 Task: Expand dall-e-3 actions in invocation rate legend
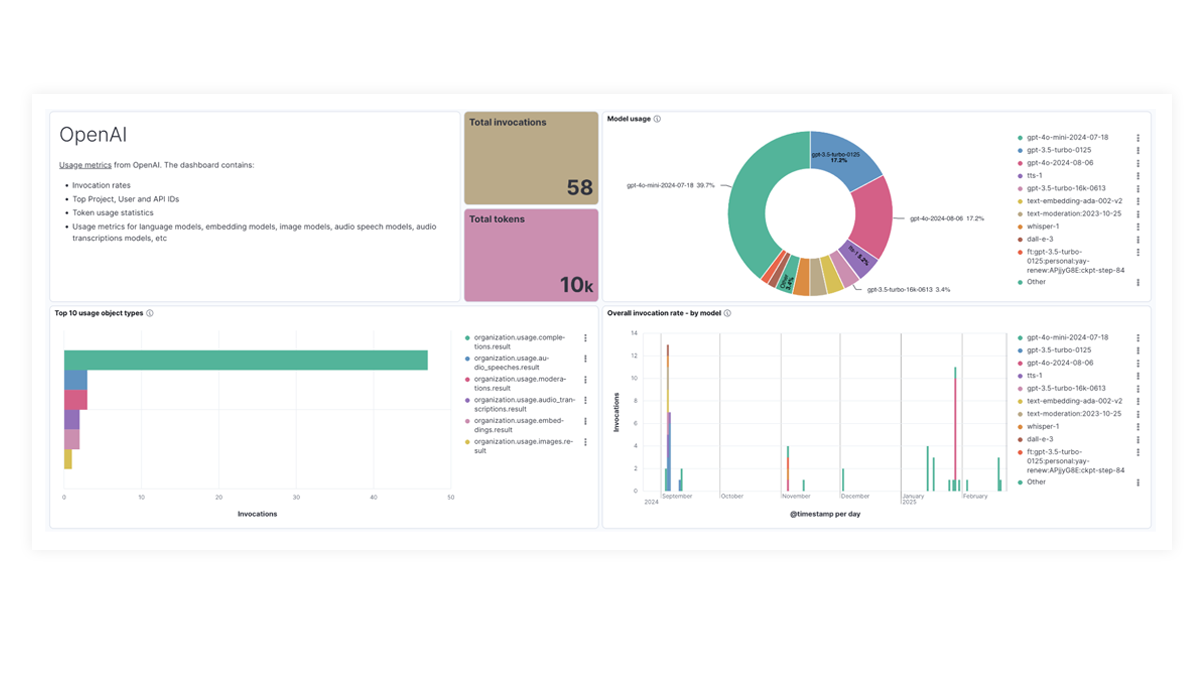[x=1138, y=439]
